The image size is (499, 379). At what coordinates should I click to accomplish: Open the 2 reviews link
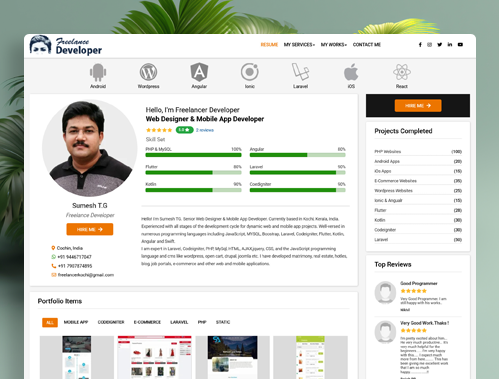[205, 130]
